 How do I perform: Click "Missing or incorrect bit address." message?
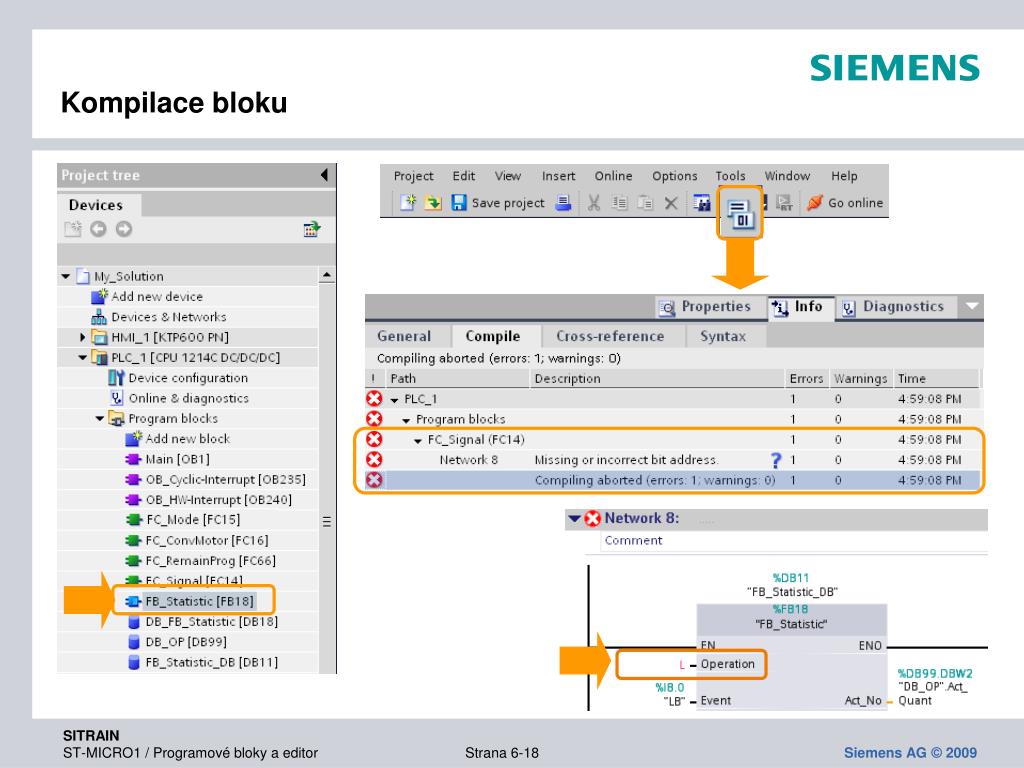[x=626, y=460]
